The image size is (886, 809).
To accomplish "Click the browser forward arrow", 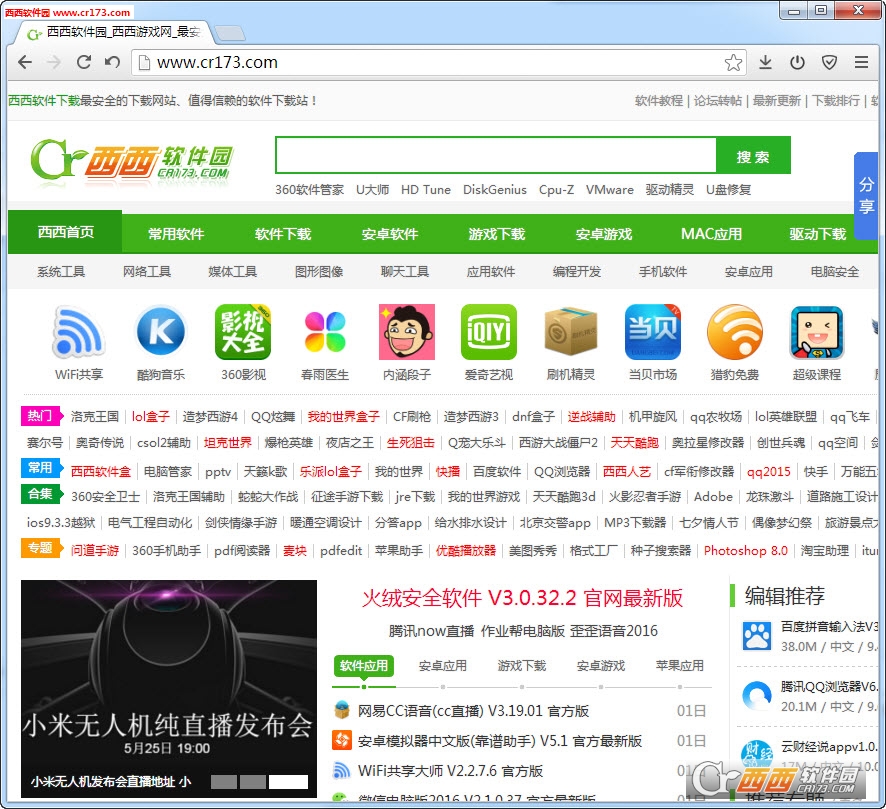I will [54, 62].
